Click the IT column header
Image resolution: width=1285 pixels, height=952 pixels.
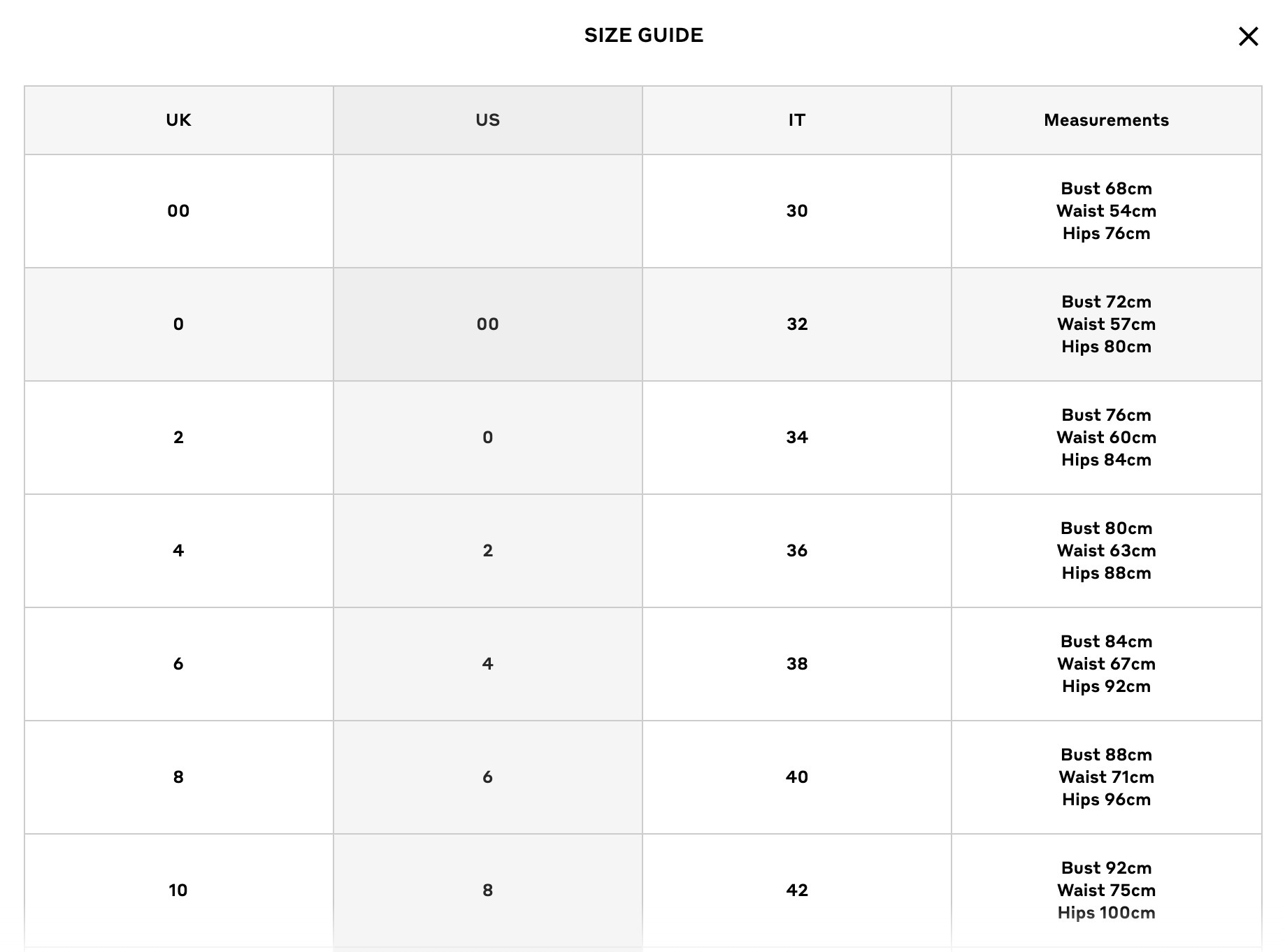(797, 120)
